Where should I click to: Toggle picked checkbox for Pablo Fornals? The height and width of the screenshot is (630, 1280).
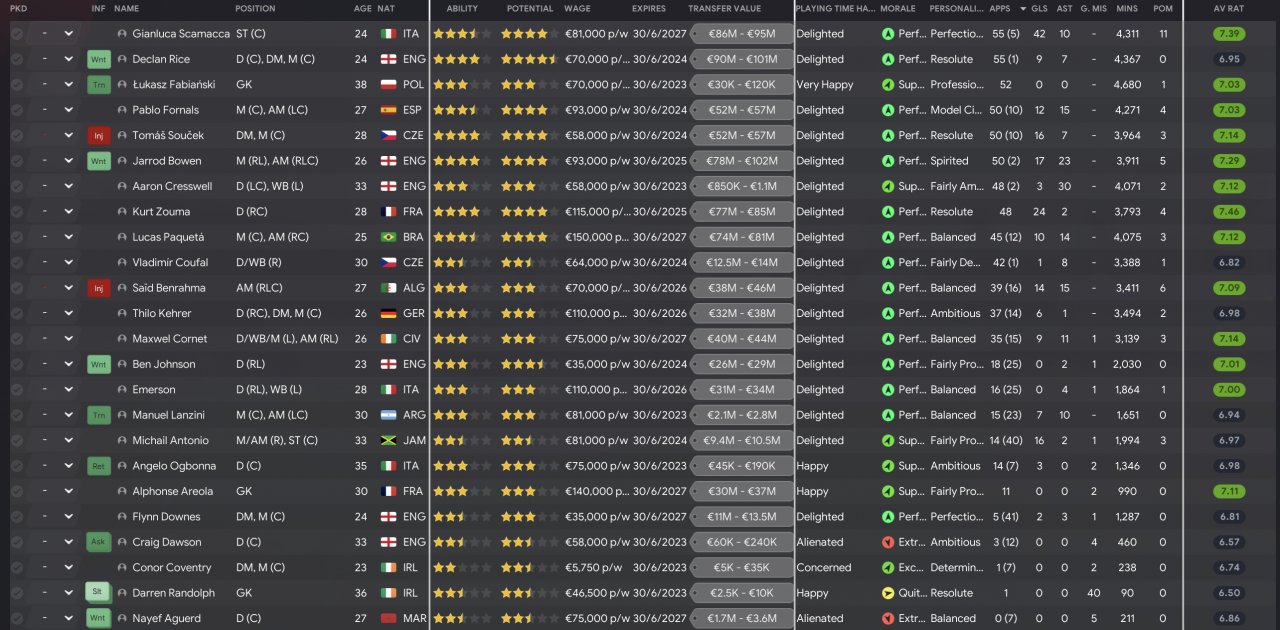coord(17,110)
